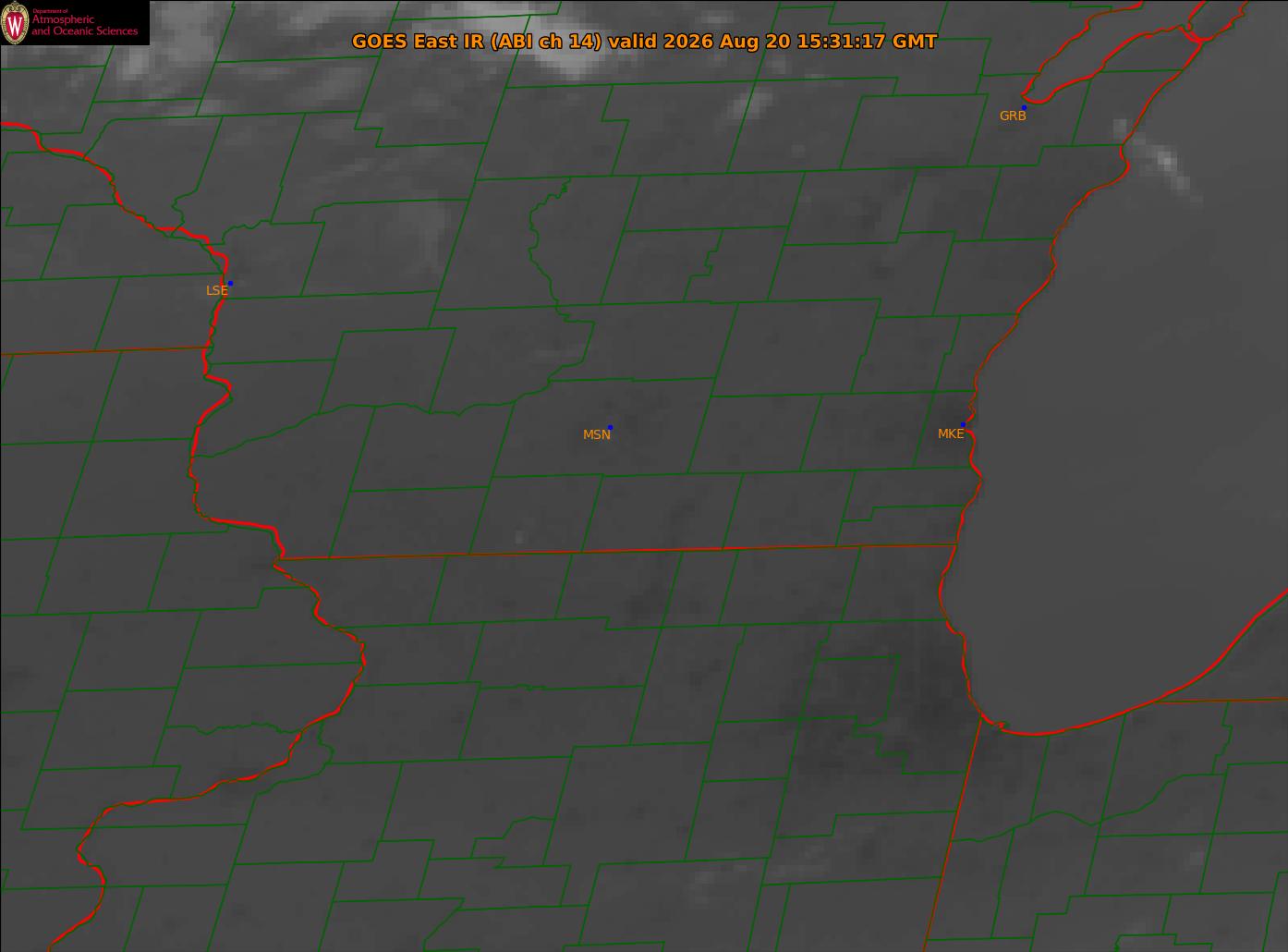Click the blue station dot at LSE

click(230, 283)
